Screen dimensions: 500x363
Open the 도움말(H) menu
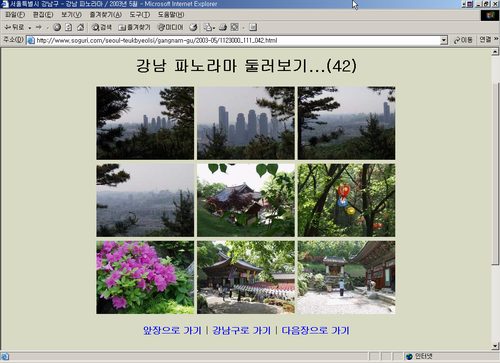(x=171, y=15)
